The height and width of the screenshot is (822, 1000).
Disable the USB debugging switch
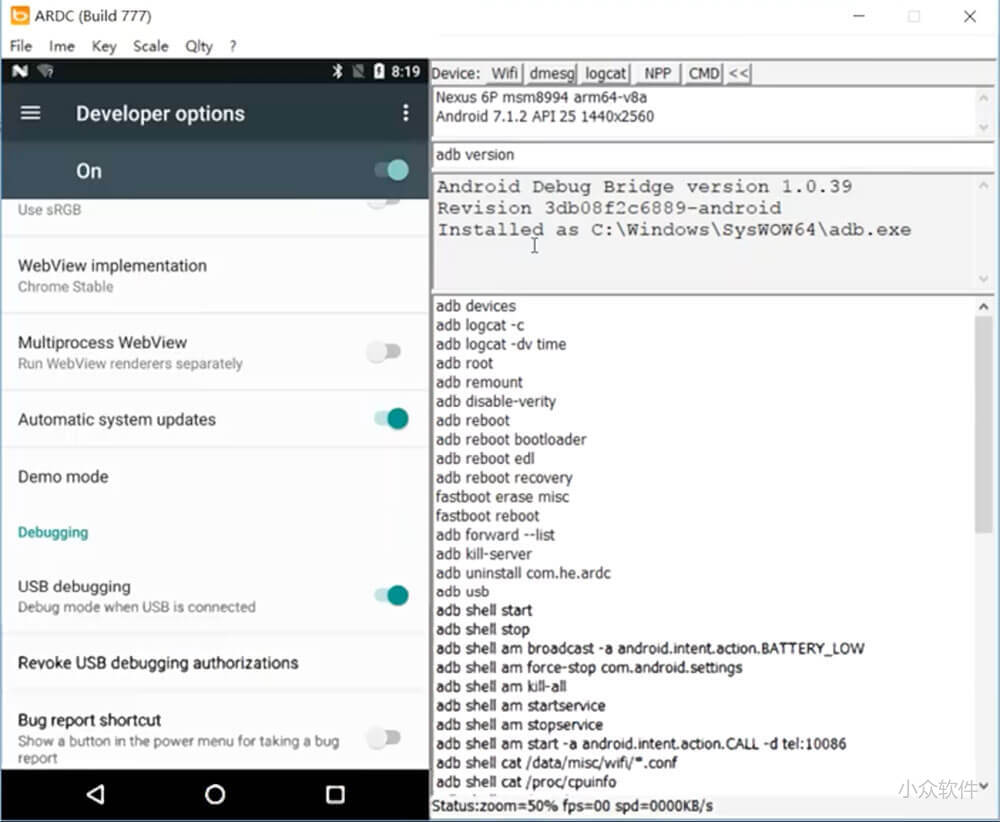coord(391,596)
